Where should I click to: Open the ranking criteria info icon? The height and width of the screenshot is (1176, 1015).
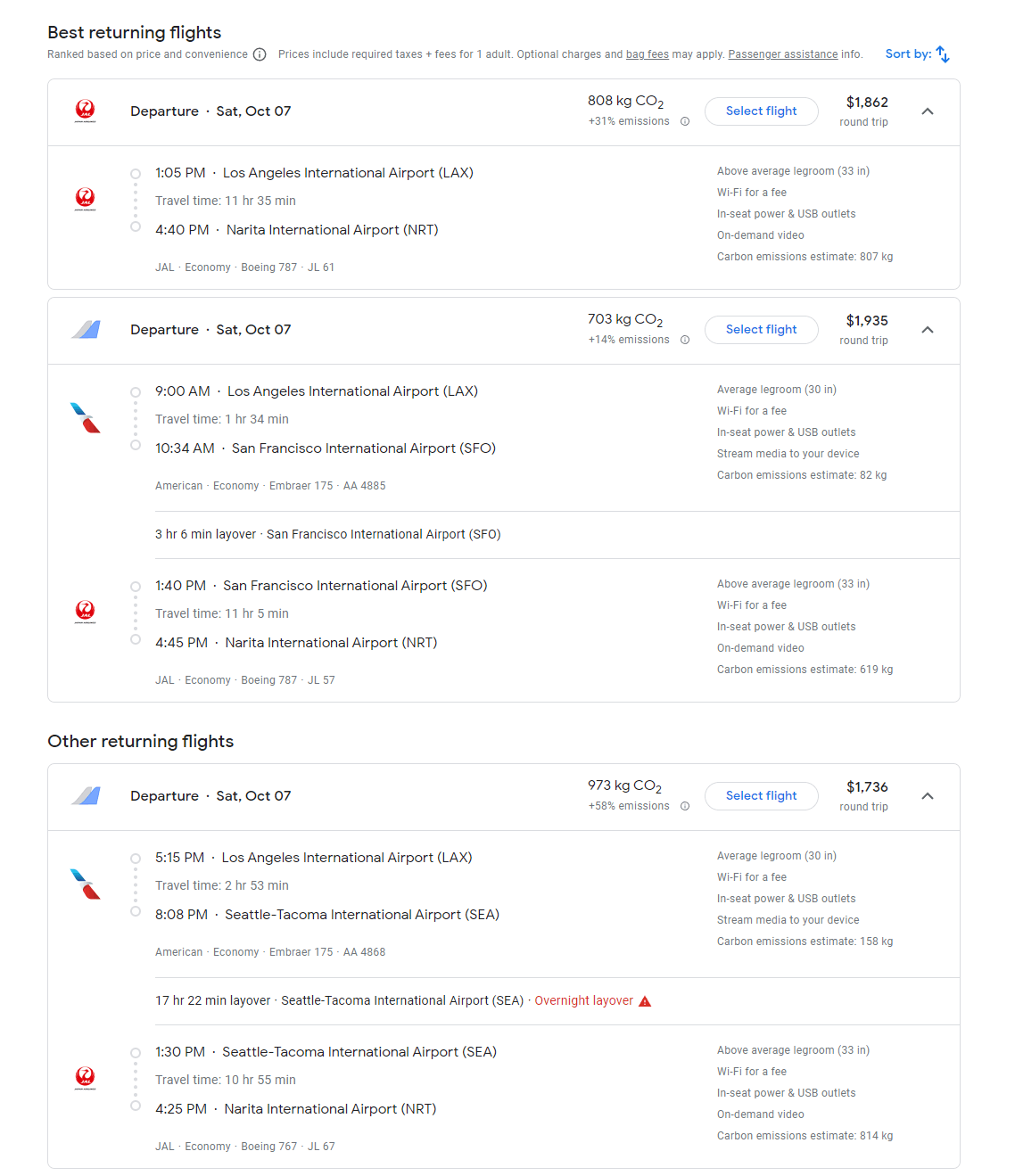tap(260, 54)
